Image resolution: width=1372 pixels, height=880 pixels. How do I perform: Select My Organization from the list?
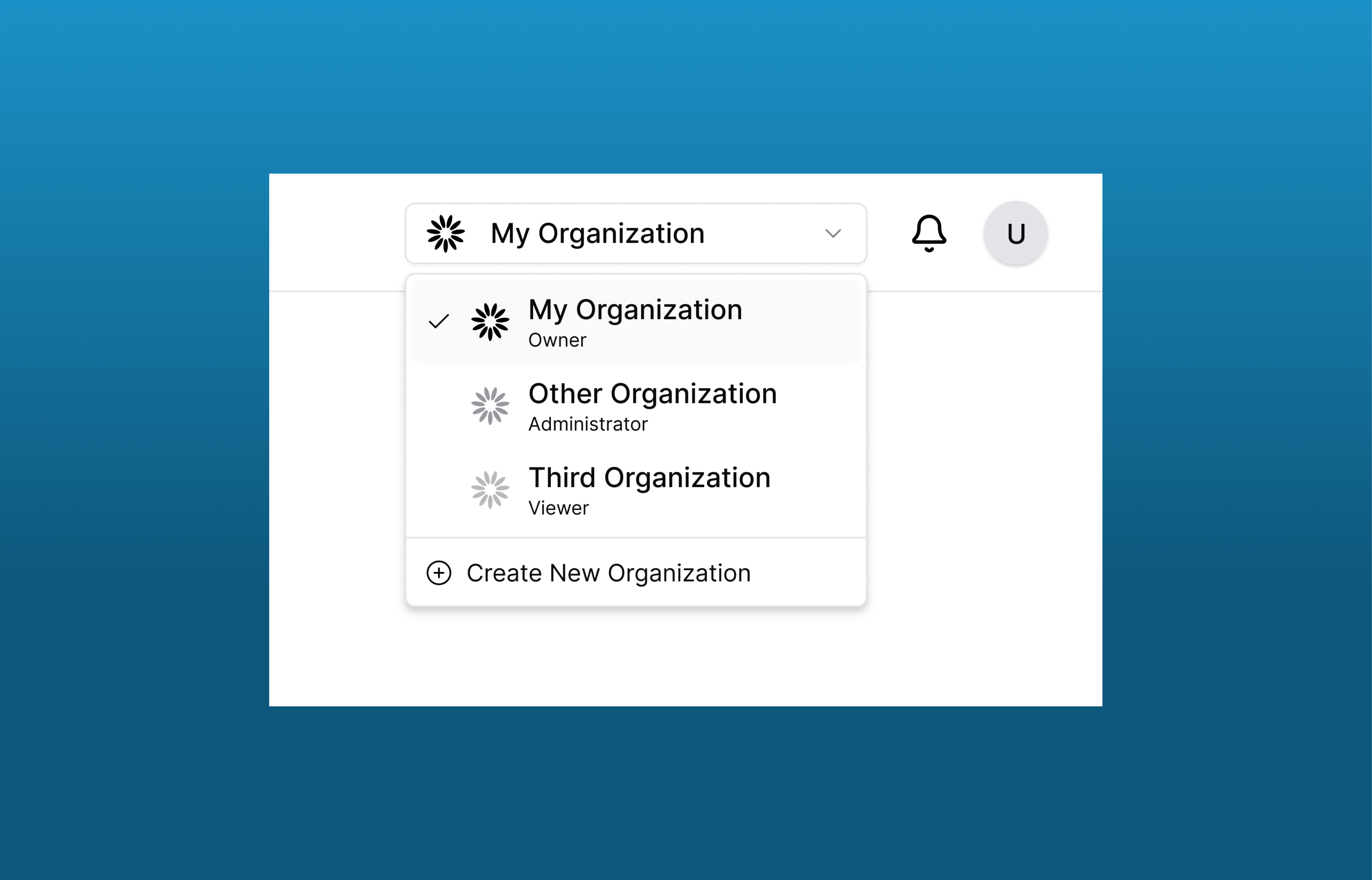pyautogui.click(x=635, y=310)
